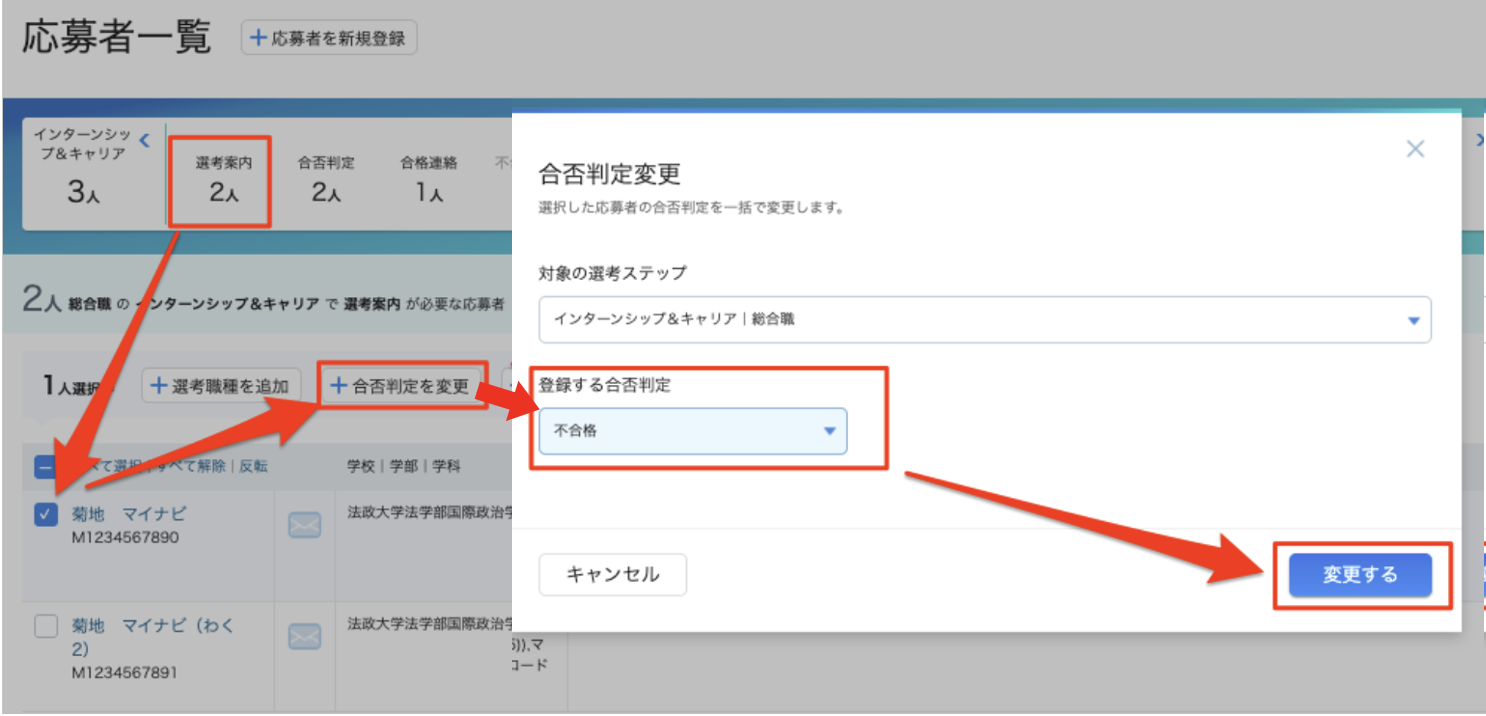Screen dimensions: 1486x716
Task: Click mail icon for 菊地 マイナビ (わく2) row
Action: click(x=304, y=637)
